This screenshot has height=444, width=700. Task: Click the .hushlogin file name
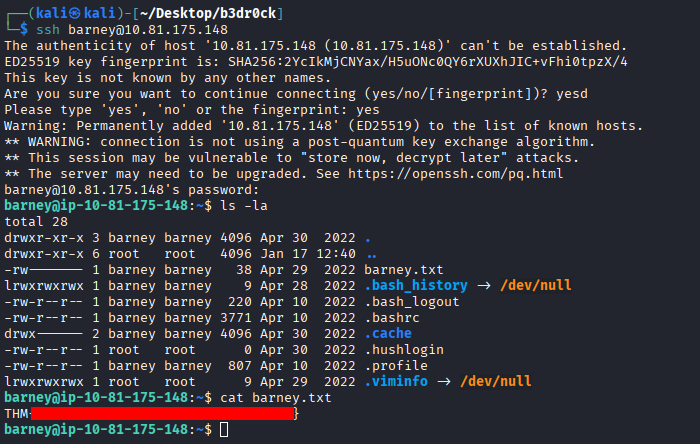click(404, 349)
